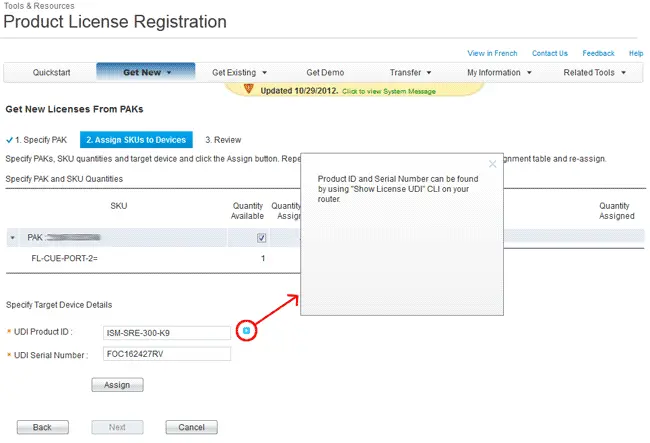Select step 3. Review
Screen dimensions: 650x443
click(223, 140)
